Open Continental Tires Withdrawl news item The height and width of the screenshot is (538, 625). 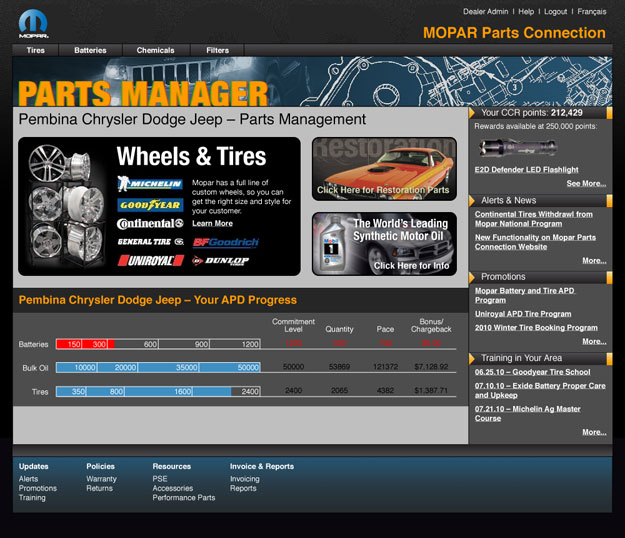point(533,219)
